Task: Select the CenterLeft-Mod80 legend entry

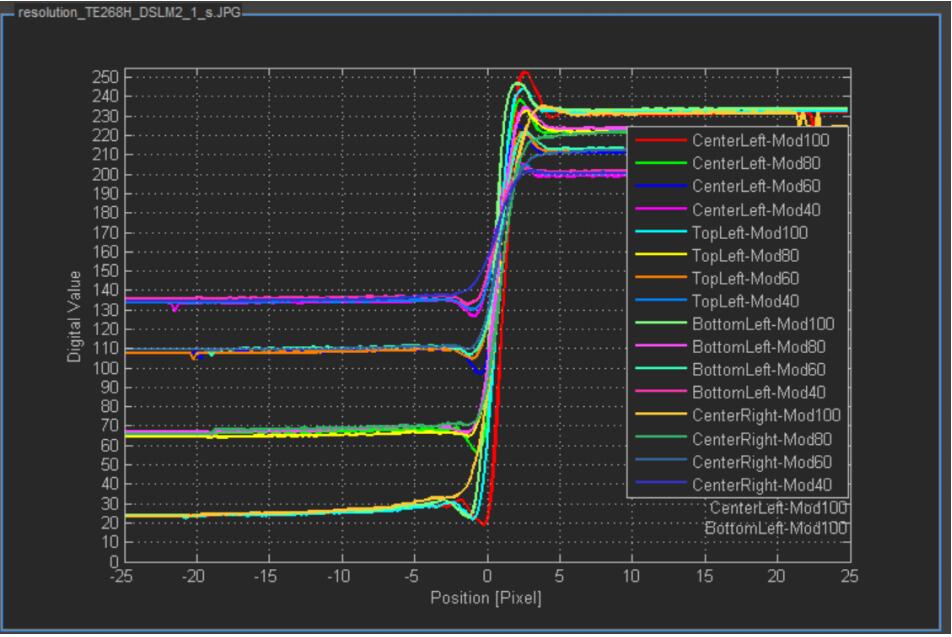Action: [x=757, y=164]
